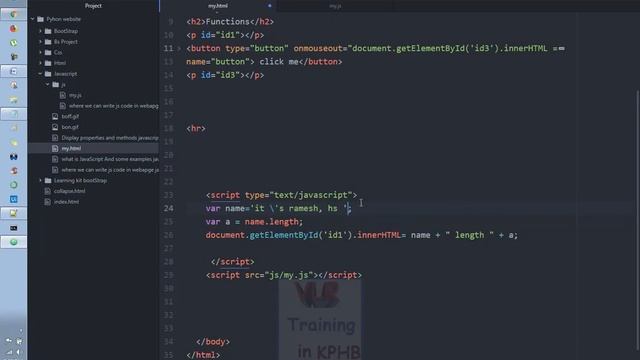This screenshot has width=640, height=360.
Task: Click getElementById('id1') on line 26
Action: tap(300, 235)
